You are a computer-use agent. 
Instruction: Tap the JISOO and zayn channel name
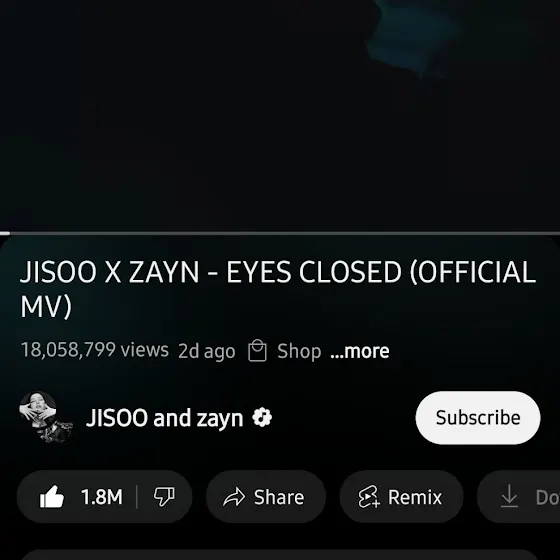[164, 418]
